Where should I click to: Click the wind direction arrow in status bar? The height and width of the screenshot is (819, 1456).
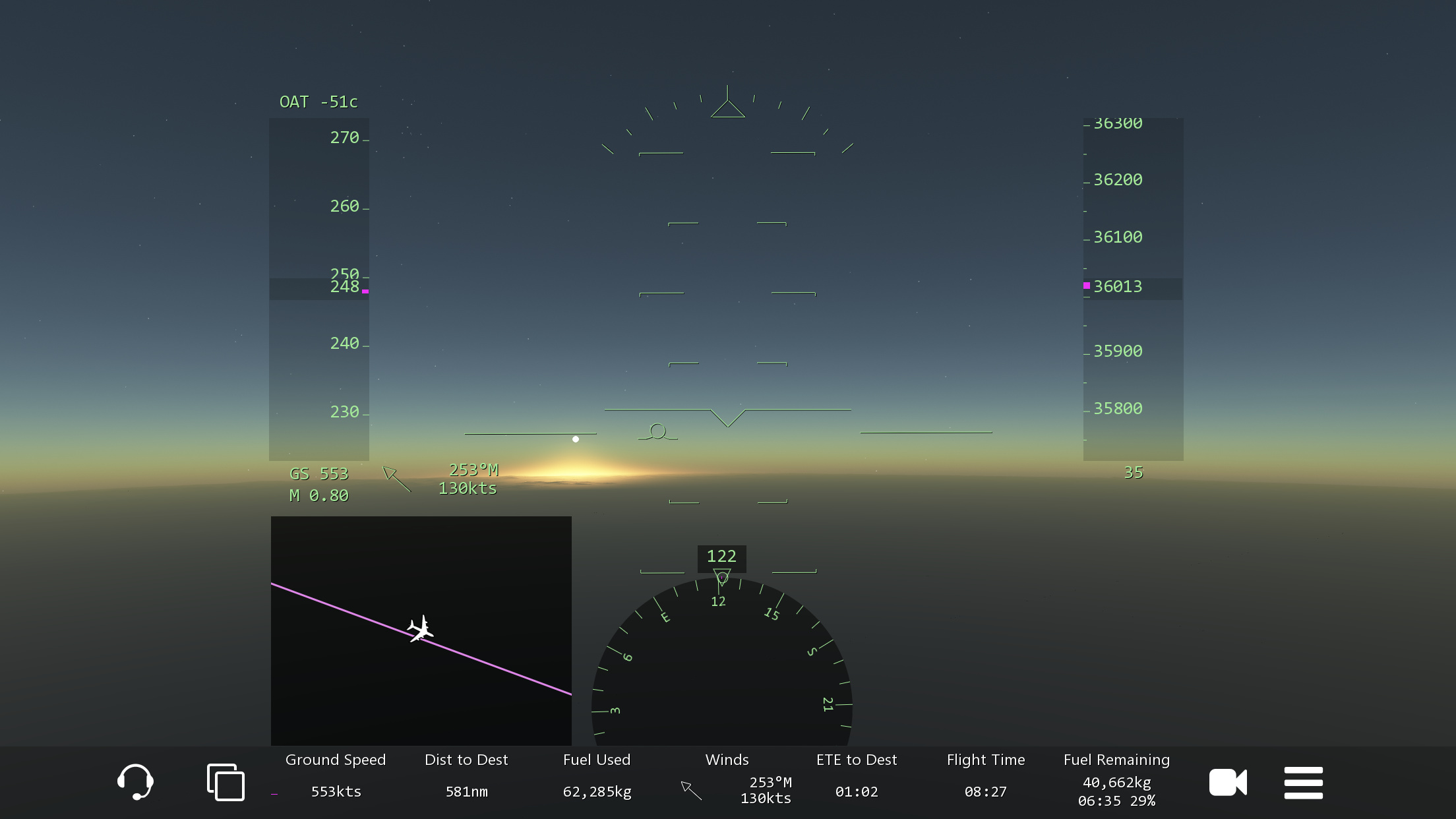click(691, 790)
